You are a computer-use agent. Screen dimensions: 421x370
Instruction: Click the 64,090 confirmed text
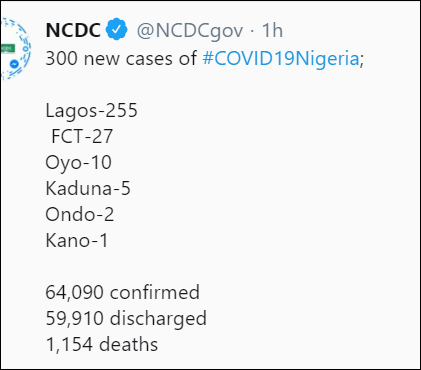tap(122, 292)
